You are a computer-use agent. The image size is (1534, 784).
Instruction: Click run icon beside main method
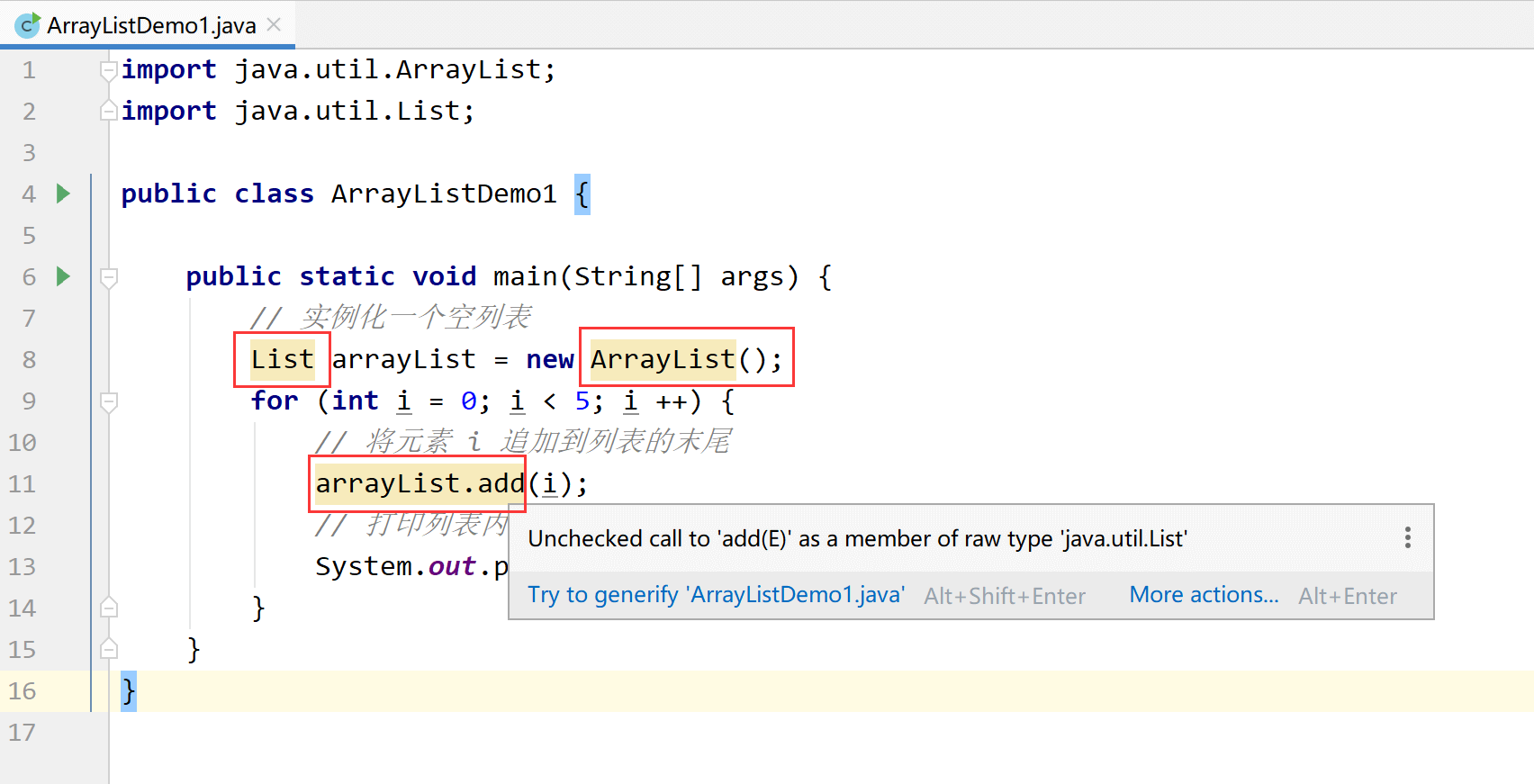[x=63, y=276]
